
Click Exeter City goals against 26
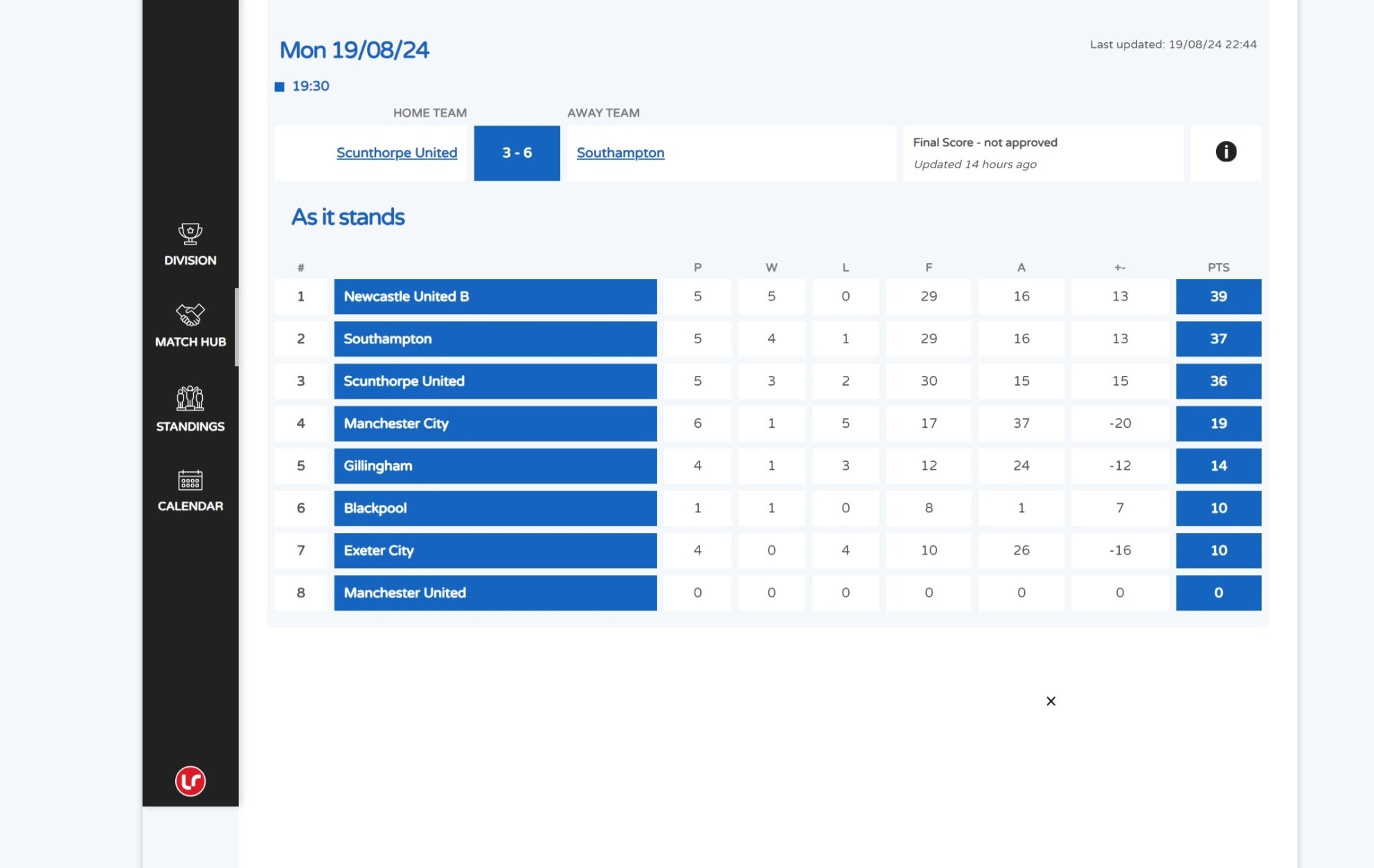(1021, 550)
